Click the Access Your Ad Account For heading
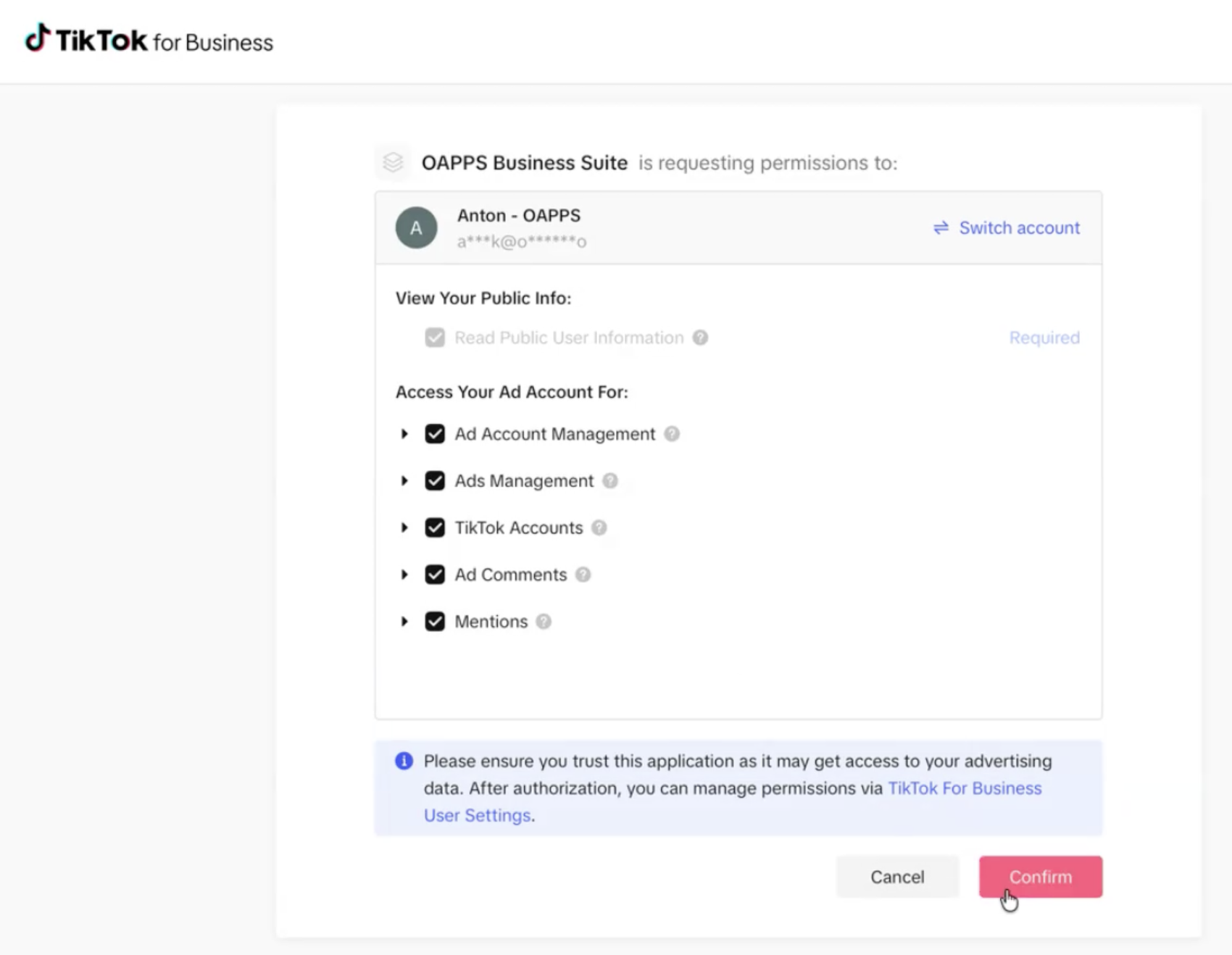Image resolution: width=1232 pixels, height=955 pixels. (x=512, y=392)
